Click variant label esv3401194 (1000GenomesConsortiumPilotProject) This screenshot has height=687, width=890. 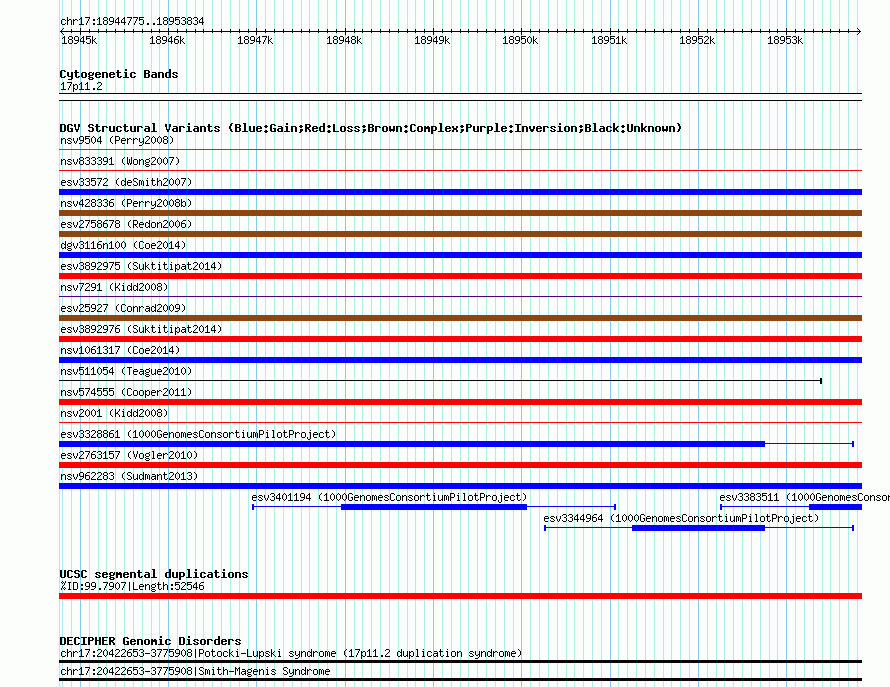389,497
